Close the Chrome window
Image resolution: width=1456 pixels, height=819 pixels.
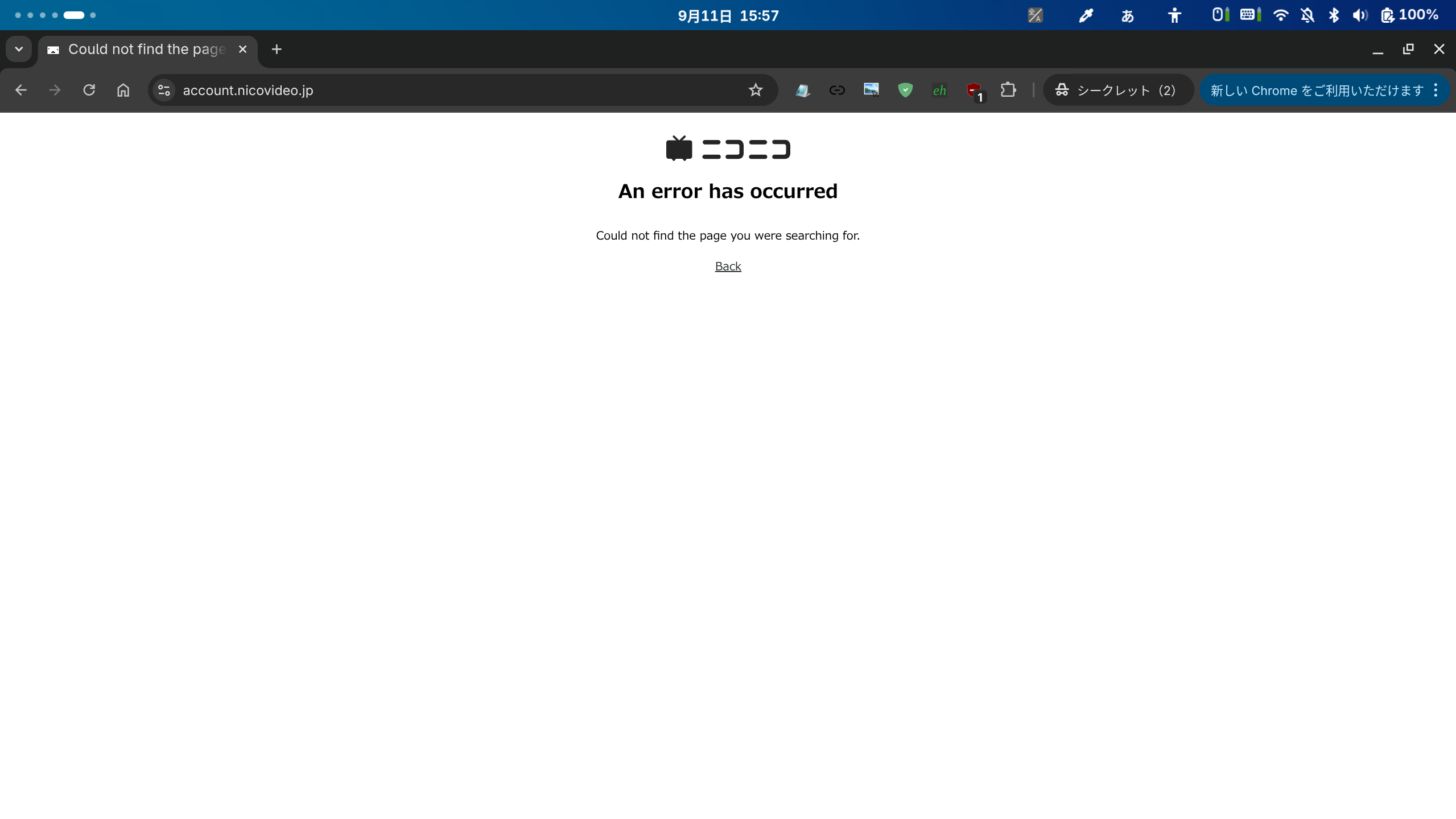(x=1439, y=50)
